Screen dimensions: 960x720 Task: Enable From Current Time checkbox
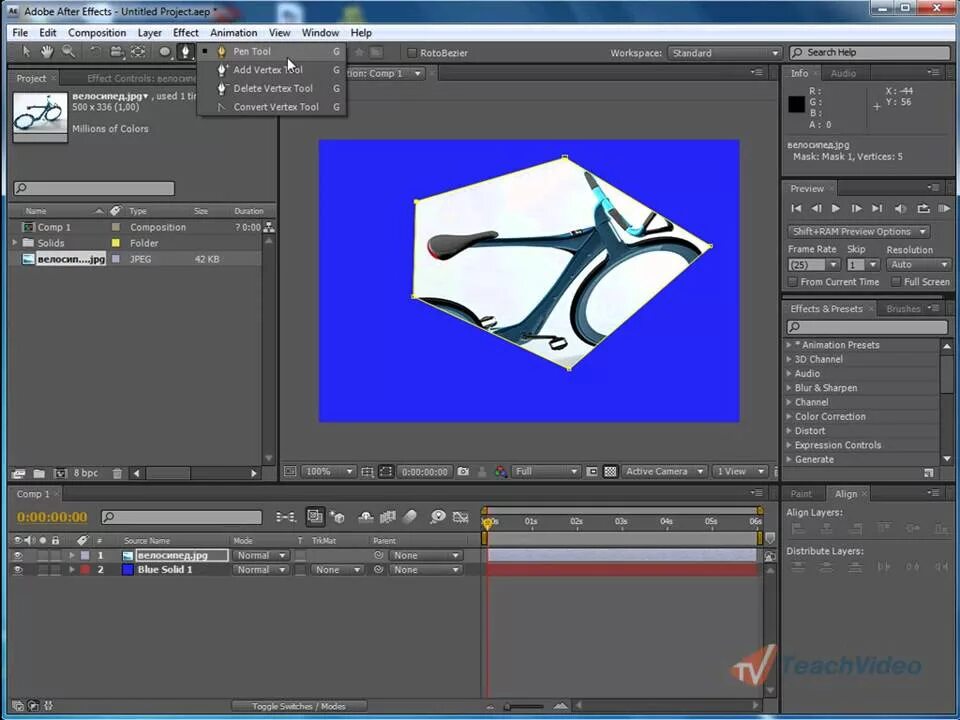(x=793, y=282)
